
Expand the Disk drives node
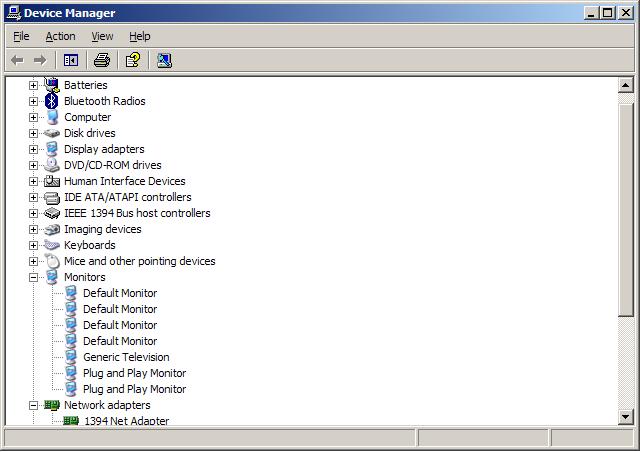click(33, 134)
